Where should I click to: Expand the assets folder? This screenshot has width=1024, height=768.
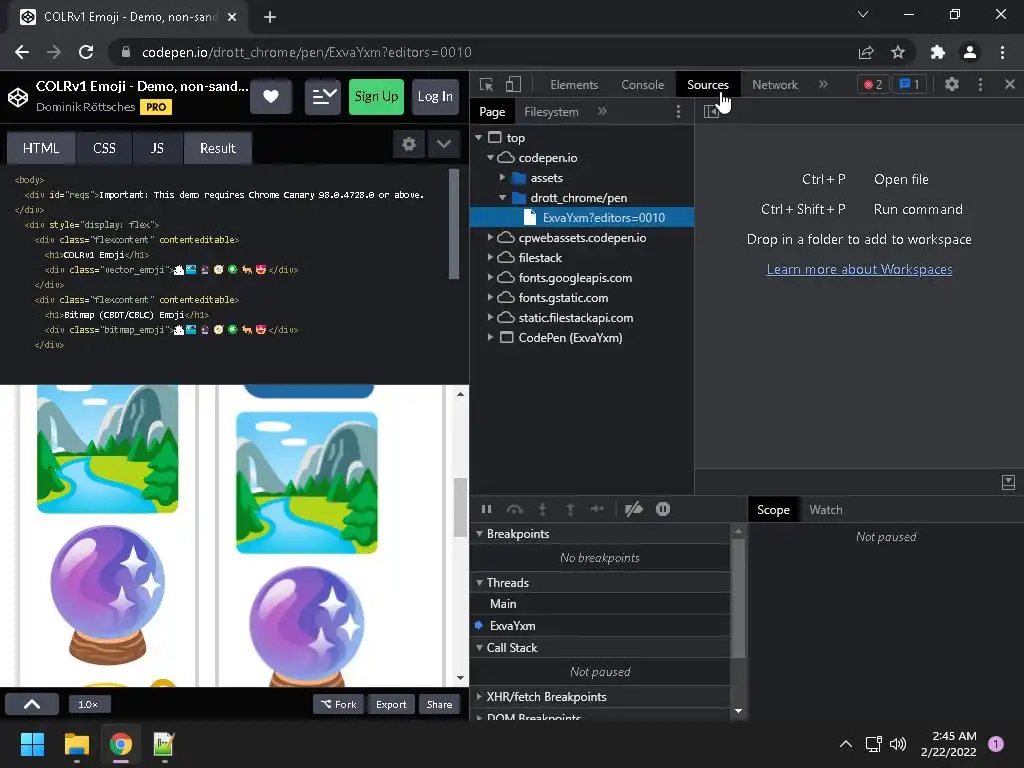(x=502, y=178)
